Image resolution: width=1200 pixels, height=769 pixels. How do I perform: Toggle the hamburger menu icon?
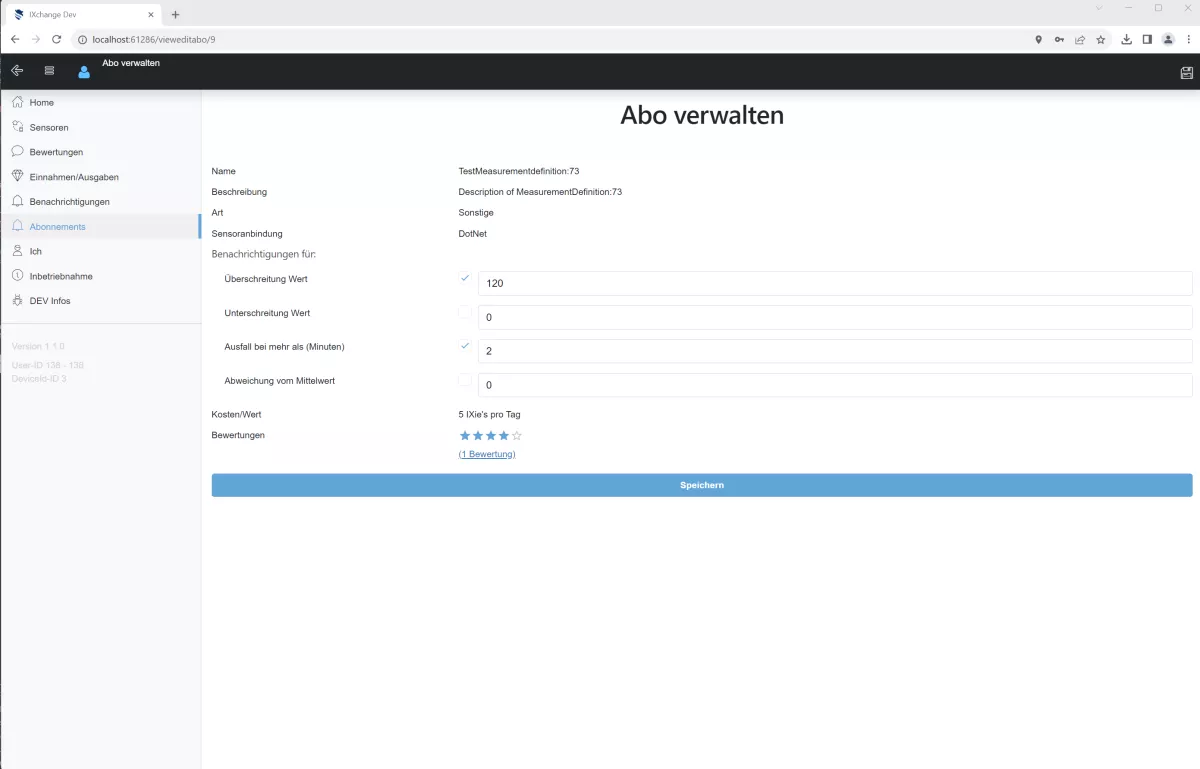pyautogui.click(x=49, y=71)
